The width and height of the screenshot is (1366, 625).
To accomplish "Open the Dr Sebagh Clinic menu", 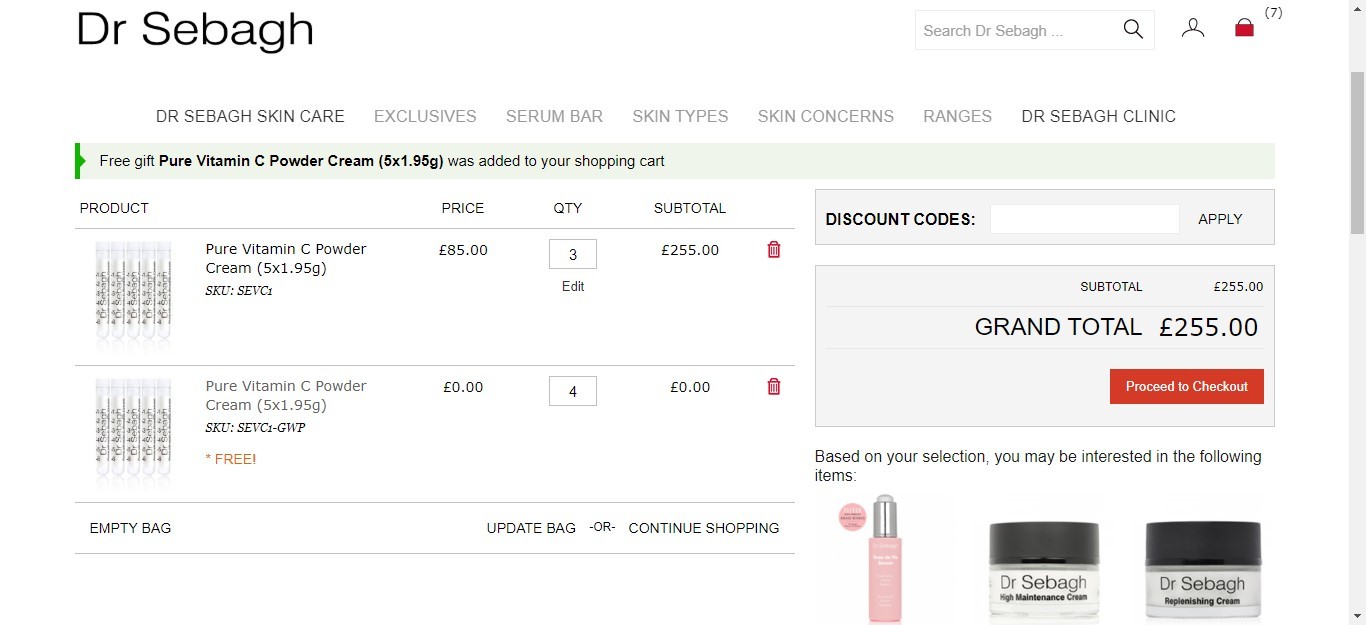I will 1099,116.
